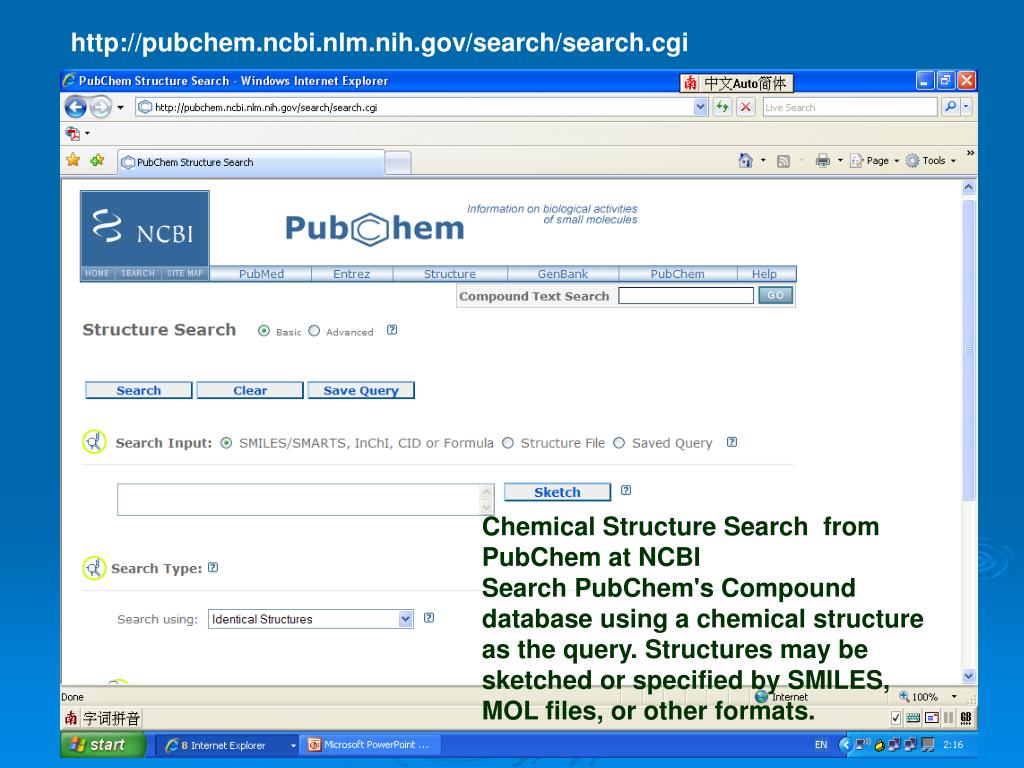The image size is (1024, 768).
Task: Click the page scrollbar up arrow
Action: (968, 188)
